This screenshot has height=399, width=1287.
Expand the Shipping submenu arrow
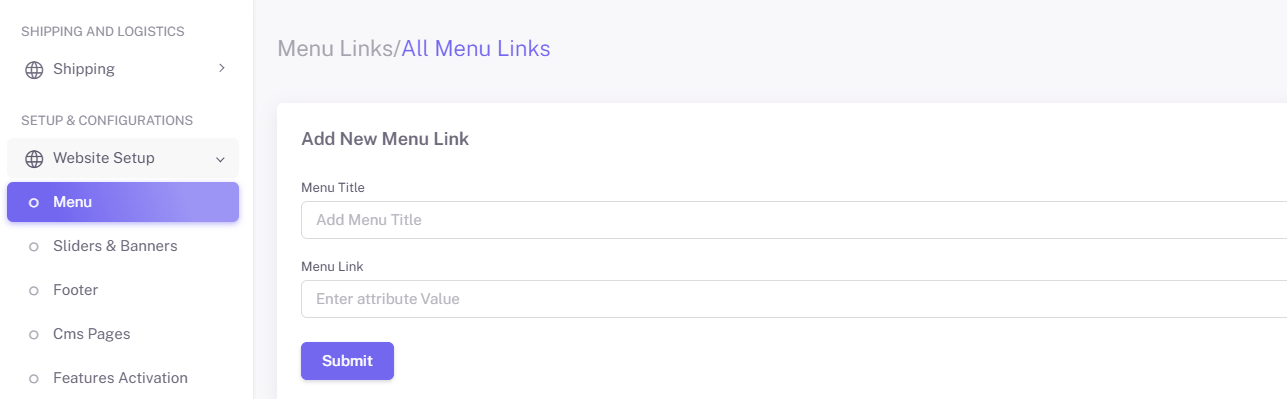point(221,69)
